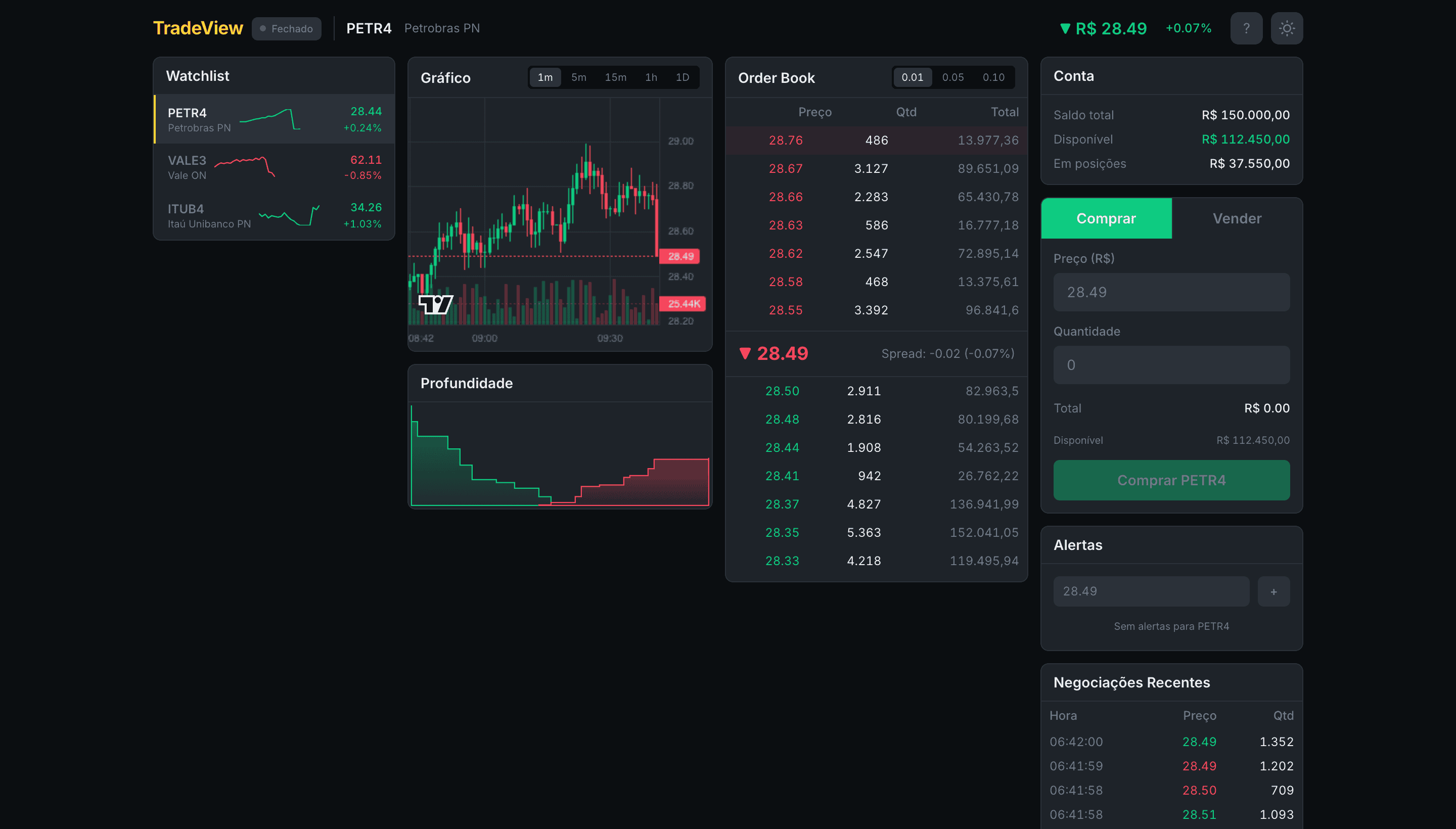Click ask row at price 28.58
Screen dimensions: 1456x829
click(x=876, y=282)
